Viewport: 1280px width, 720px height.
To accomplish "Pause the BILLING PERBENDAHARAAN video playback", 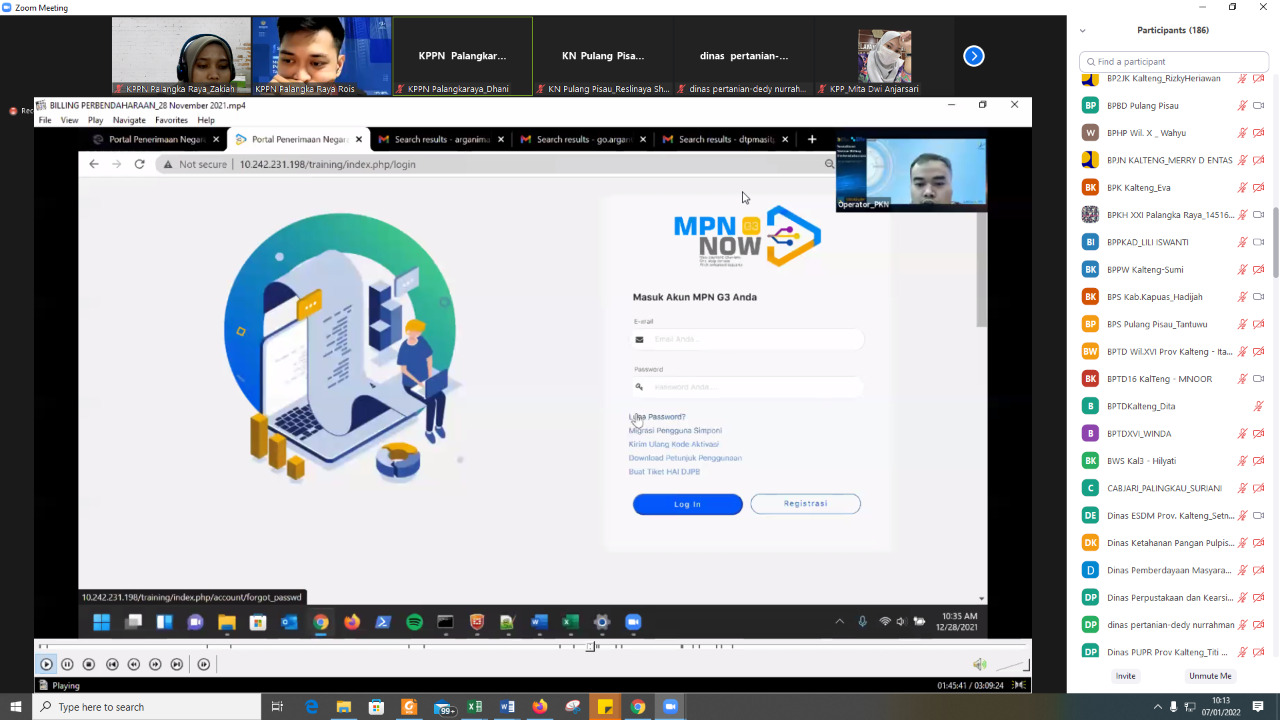I will click(x=67, y=664).
